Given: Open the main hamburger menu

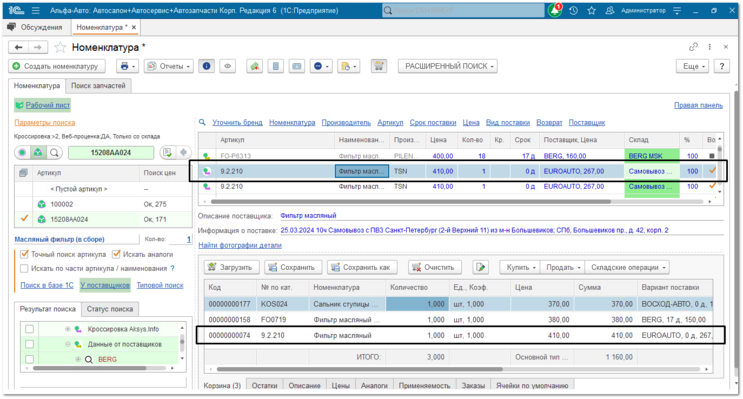Looking at the screenshot, I should click(x=36, y=10).
